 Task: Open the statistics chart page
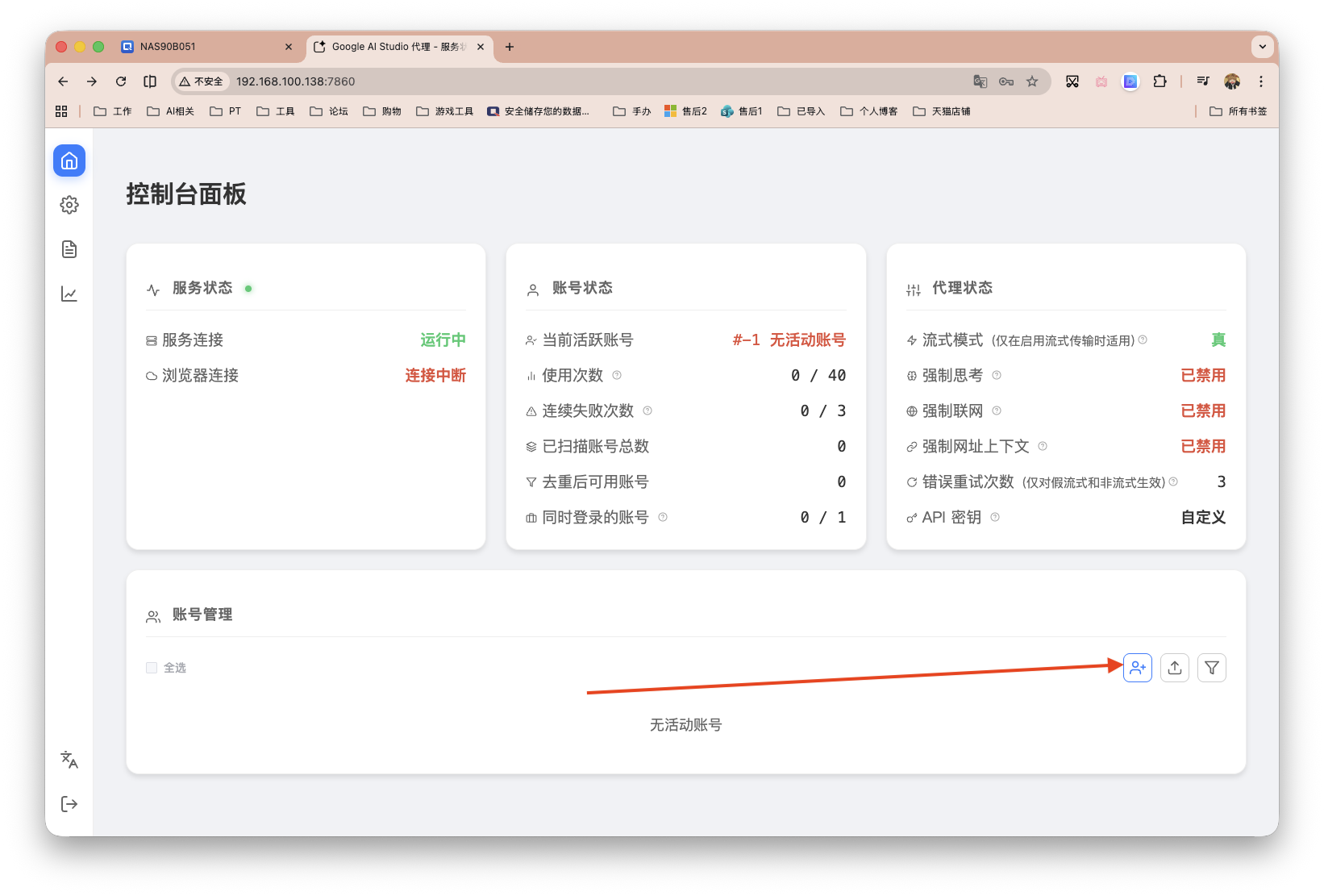[69, 294]
